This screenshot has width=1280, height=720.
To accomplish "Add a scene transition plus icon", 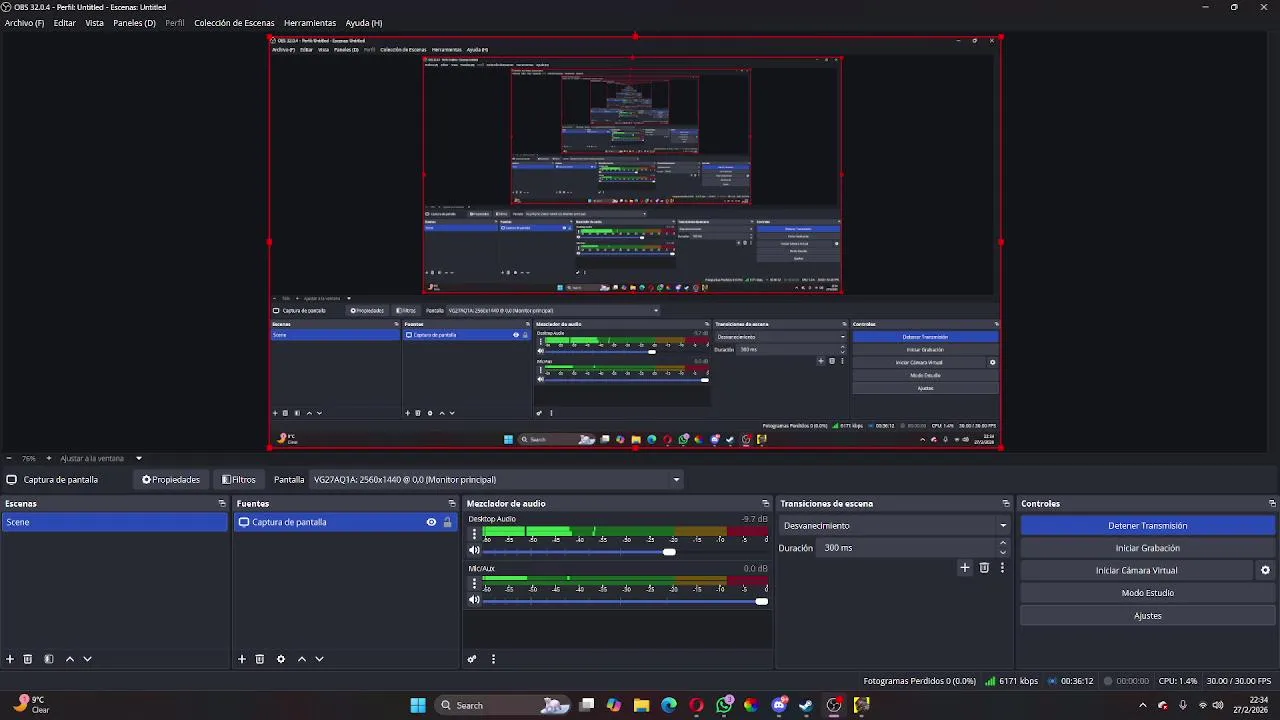I will coord(965,568).
